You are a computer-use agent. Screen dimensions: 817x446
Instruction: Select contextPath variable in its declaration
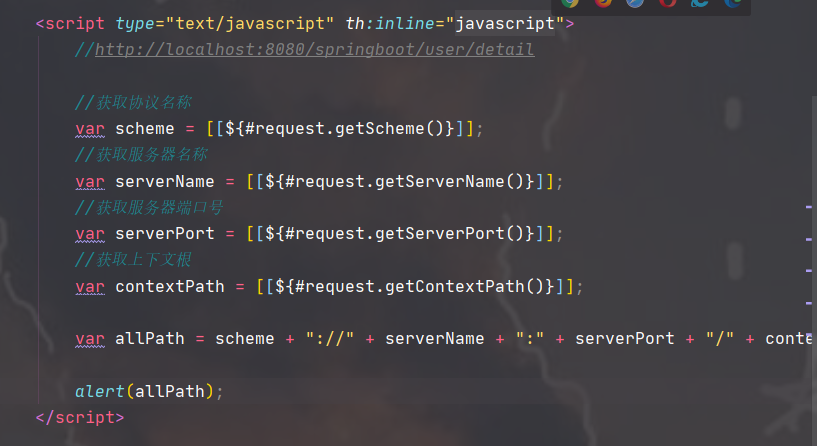[x=170, y=287]
